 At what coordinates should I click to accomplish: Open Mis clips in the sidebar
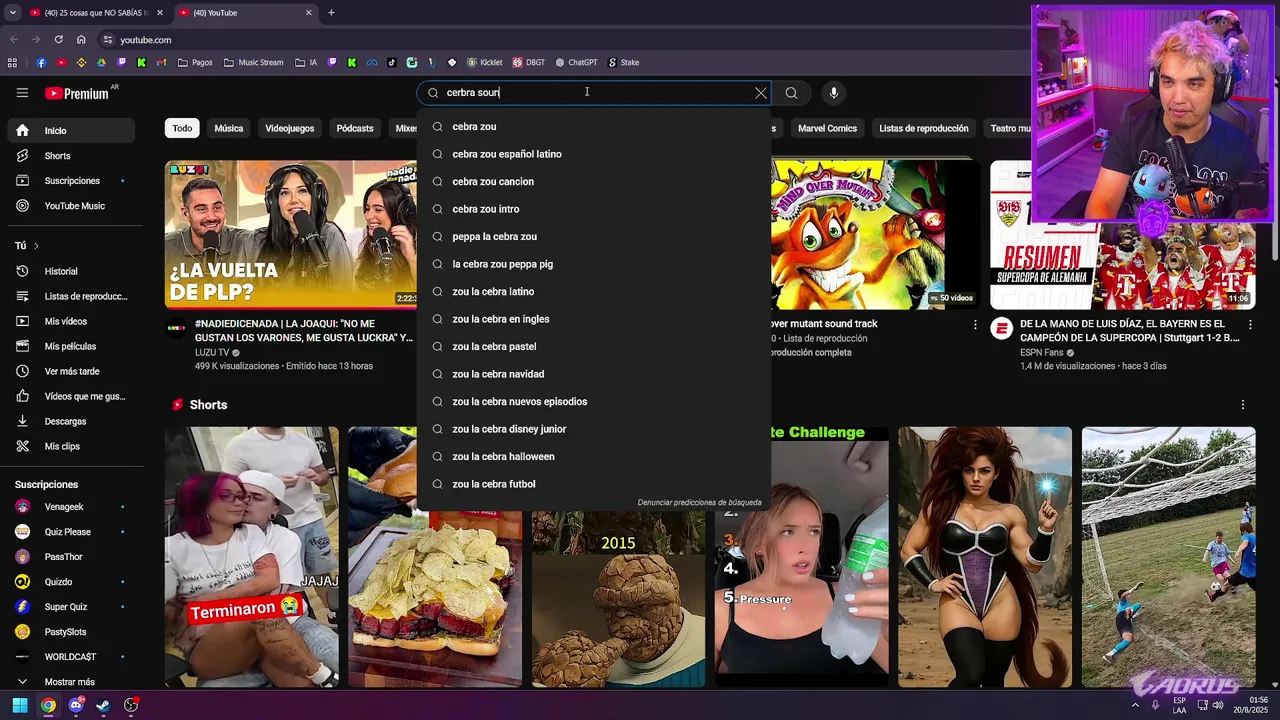71,446
